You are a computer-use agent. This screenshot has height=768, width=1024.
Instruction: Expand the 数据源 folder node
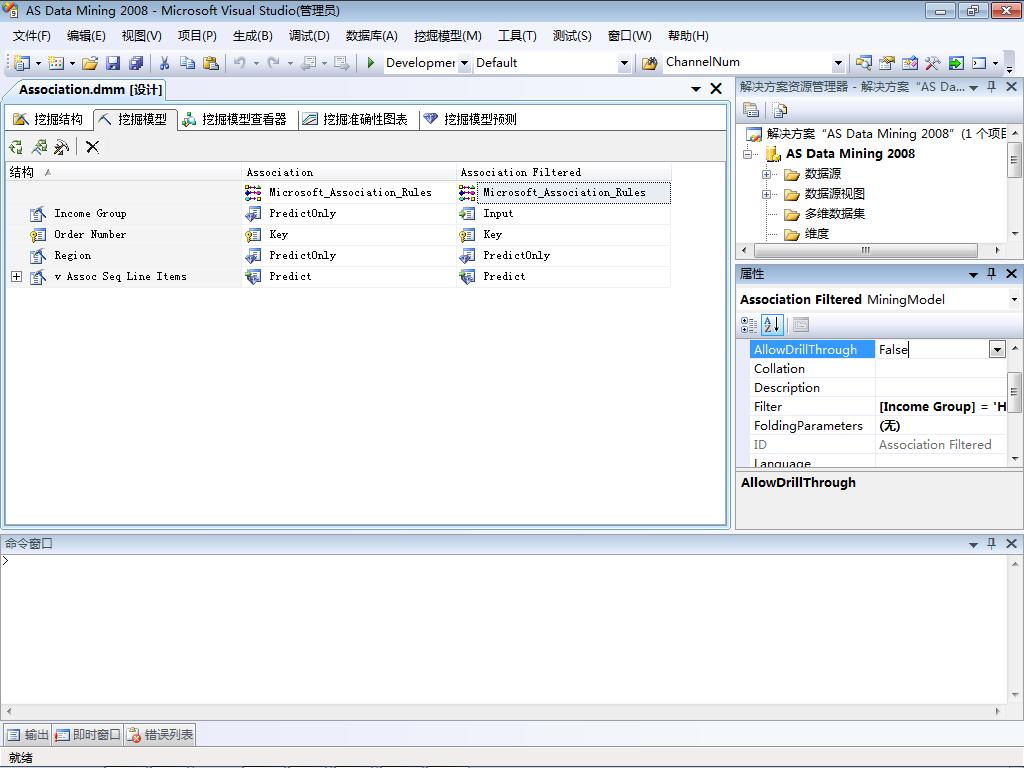click(766, 174)
